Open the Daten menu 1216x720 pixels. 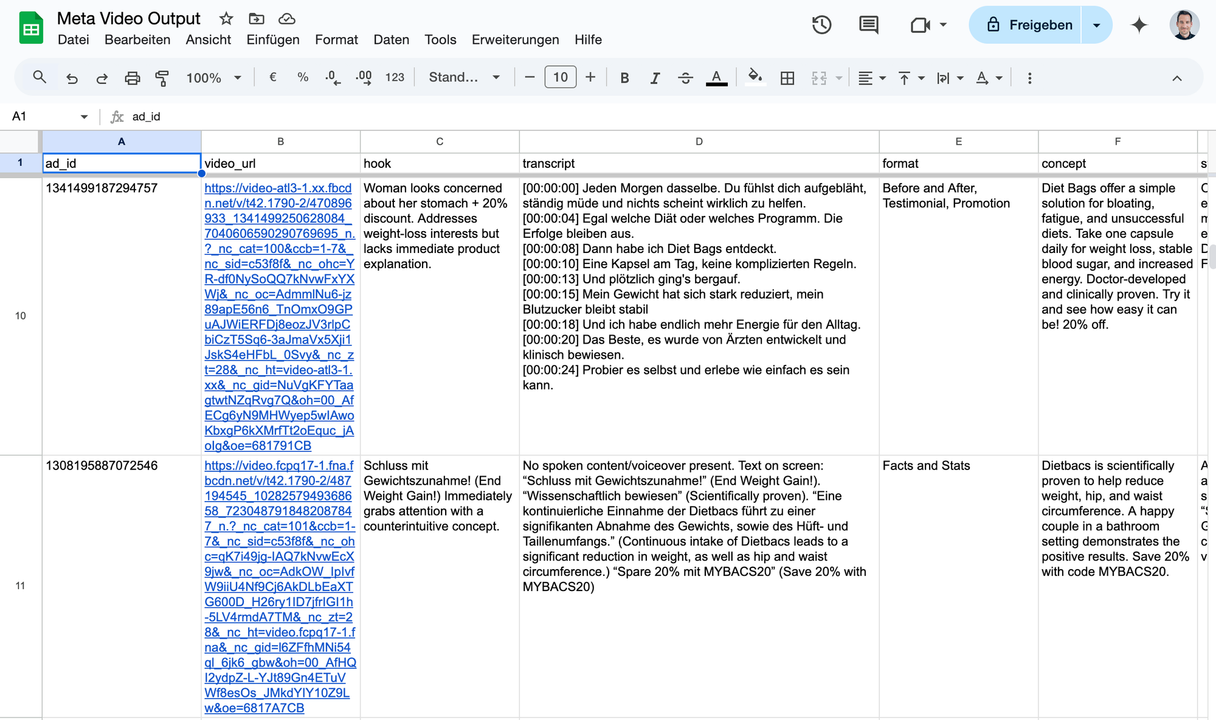pos(391,40)
